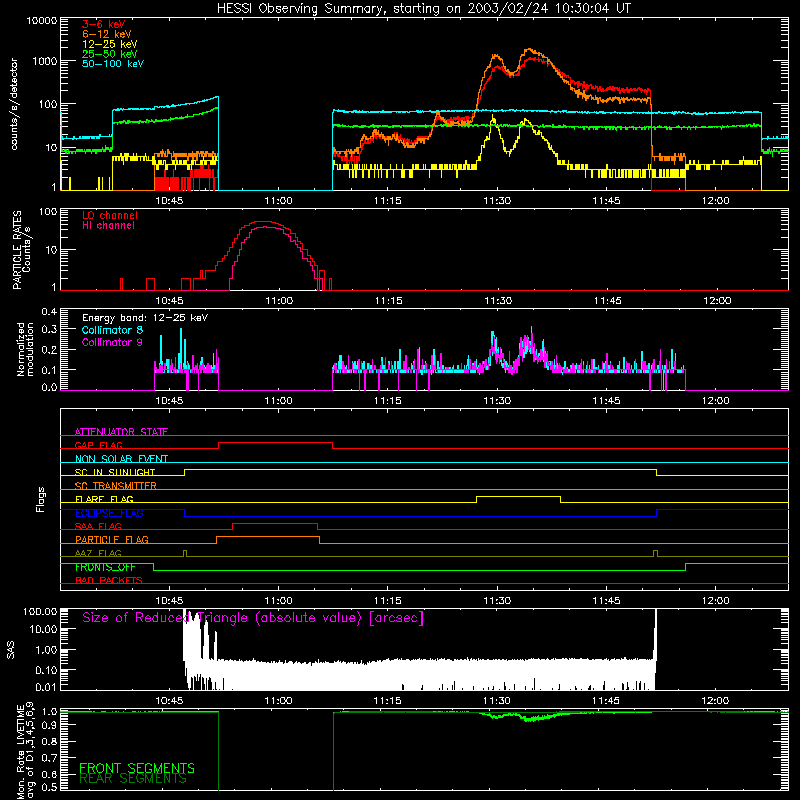The width and height of the screenshot is (800, 800).
Task: Click the BAD PACKETS flag label
Action: pos(109,580)
